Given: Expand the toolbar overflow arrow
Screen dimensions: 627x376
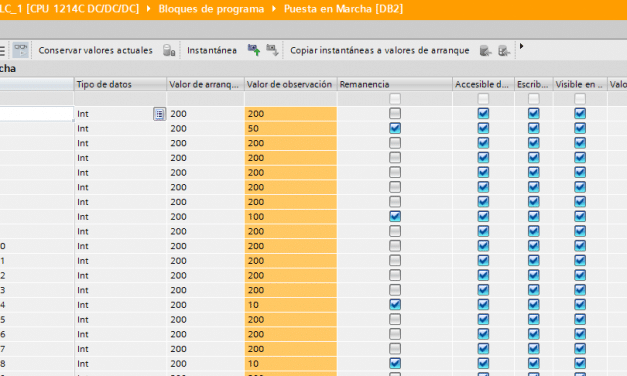Looking at the screenshot, I should pos(521,46).
